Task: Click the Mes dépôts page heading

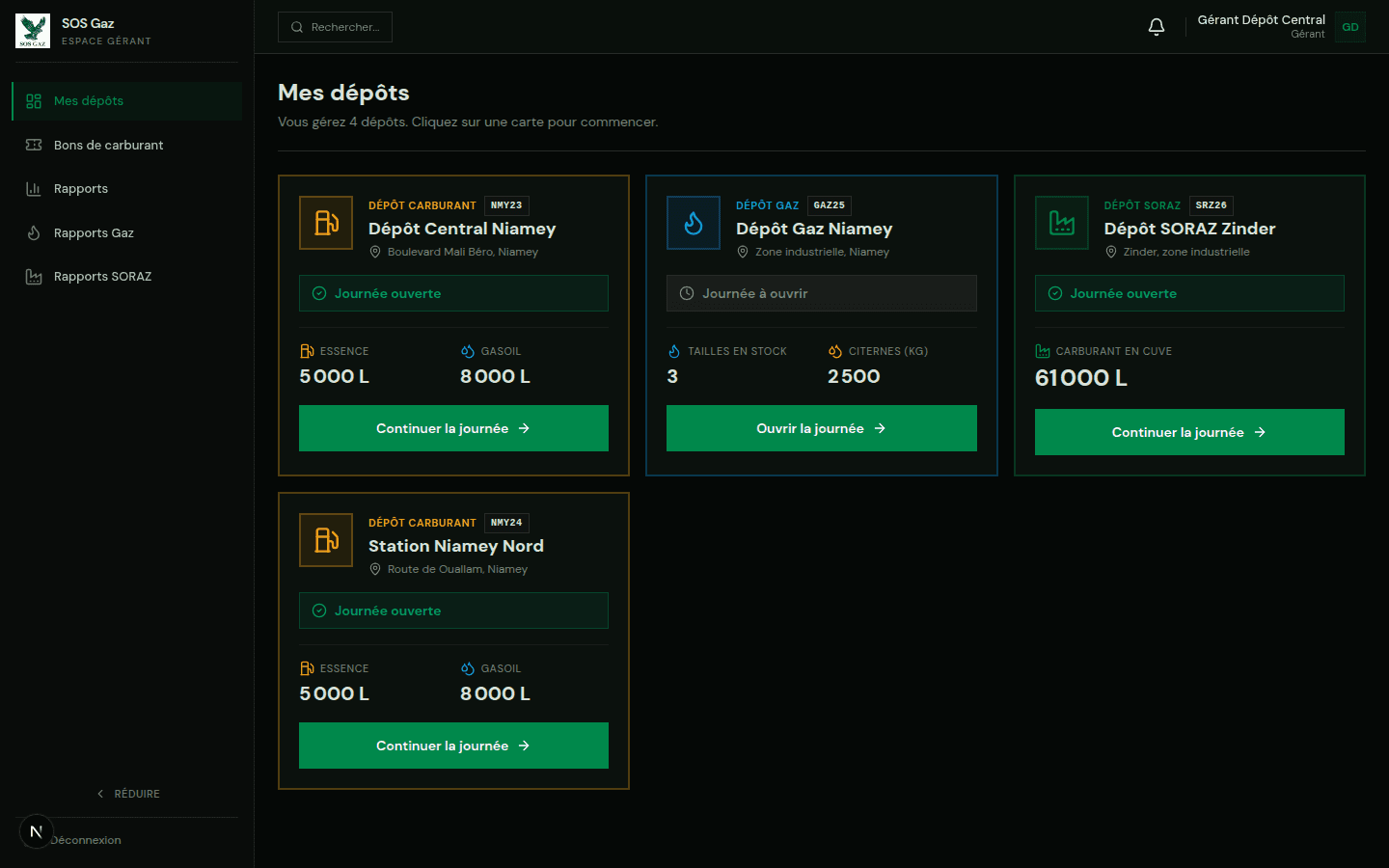Action: coord(343,93)
